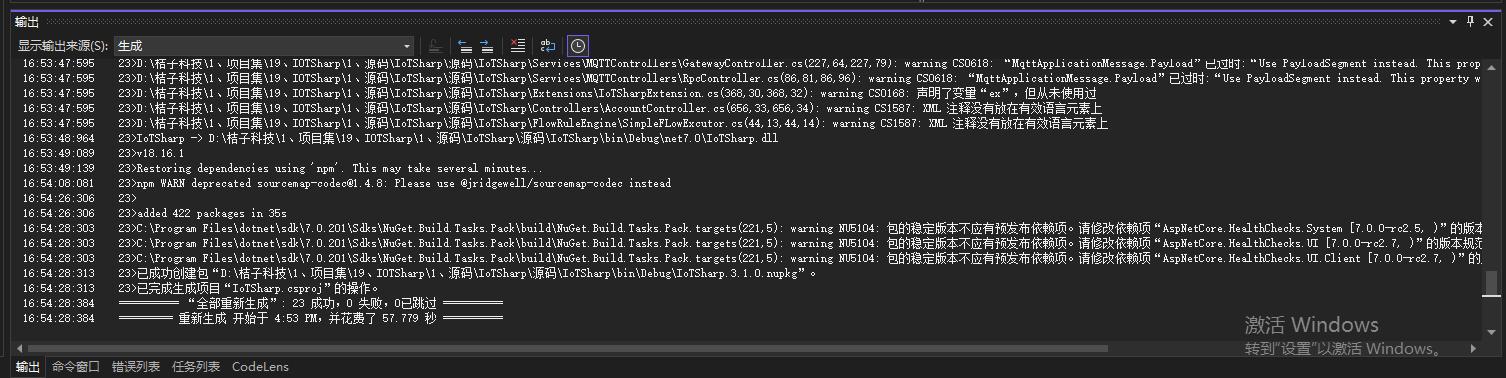Click the RpcController.cs warning line
1506x378 pixels.
pos(799,78)
